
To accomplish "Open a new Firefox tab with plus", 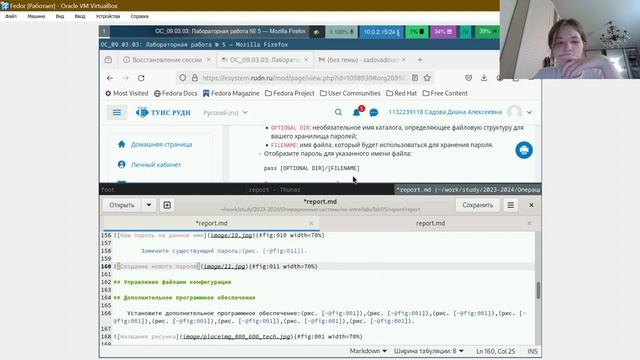I will point(420,60).
